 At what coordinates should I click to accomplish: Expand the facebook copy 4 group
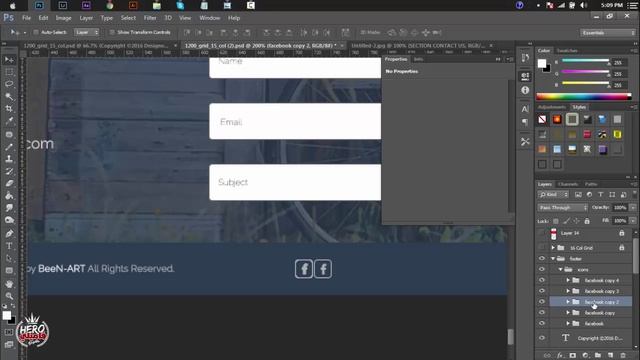(x=568, y=280)
